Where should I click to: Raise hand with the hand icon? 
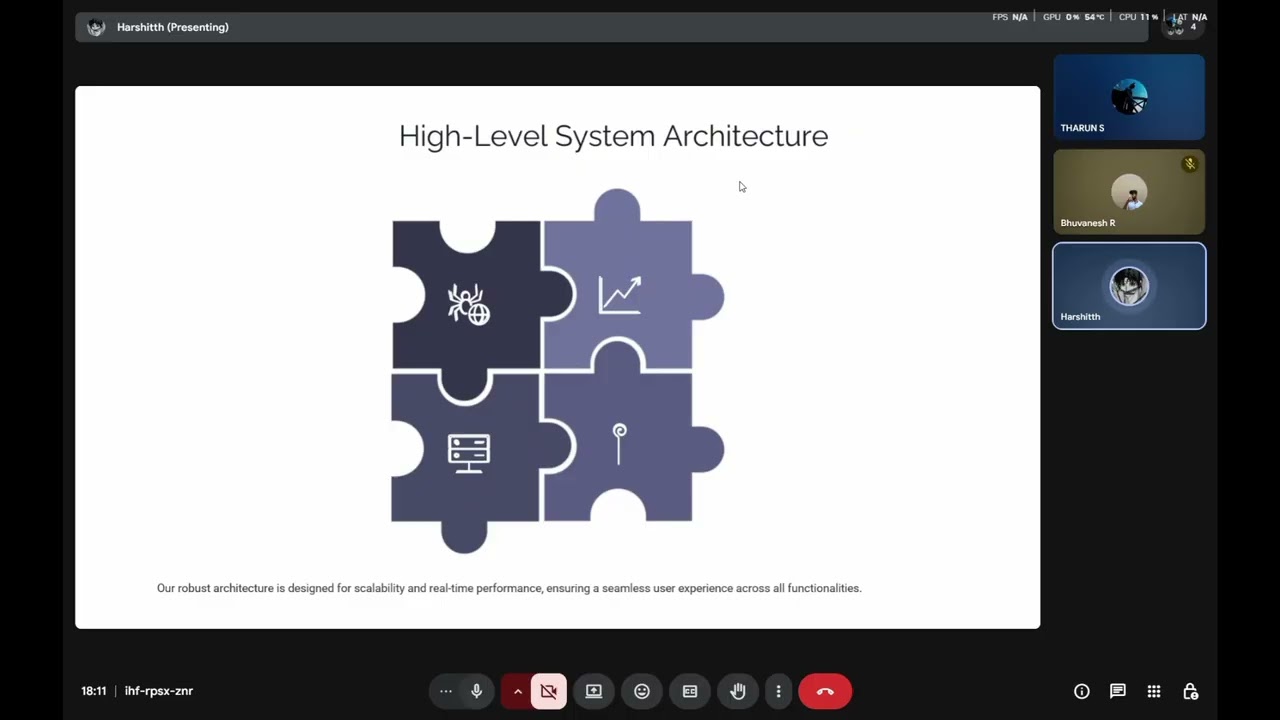click(738, 691)
